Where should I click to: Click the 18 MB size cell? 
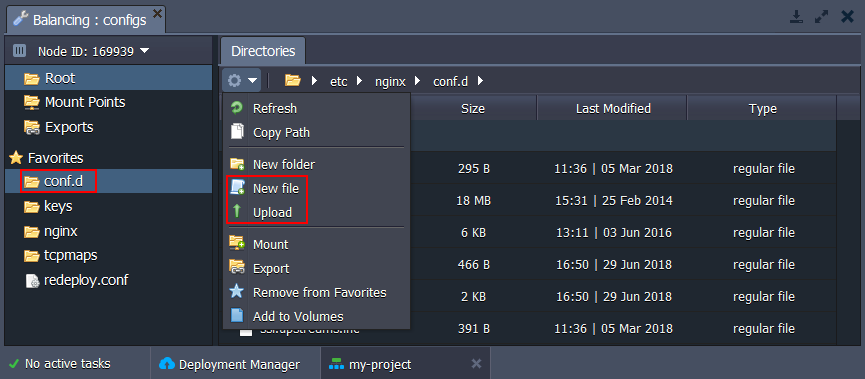[x=474, y=201]
